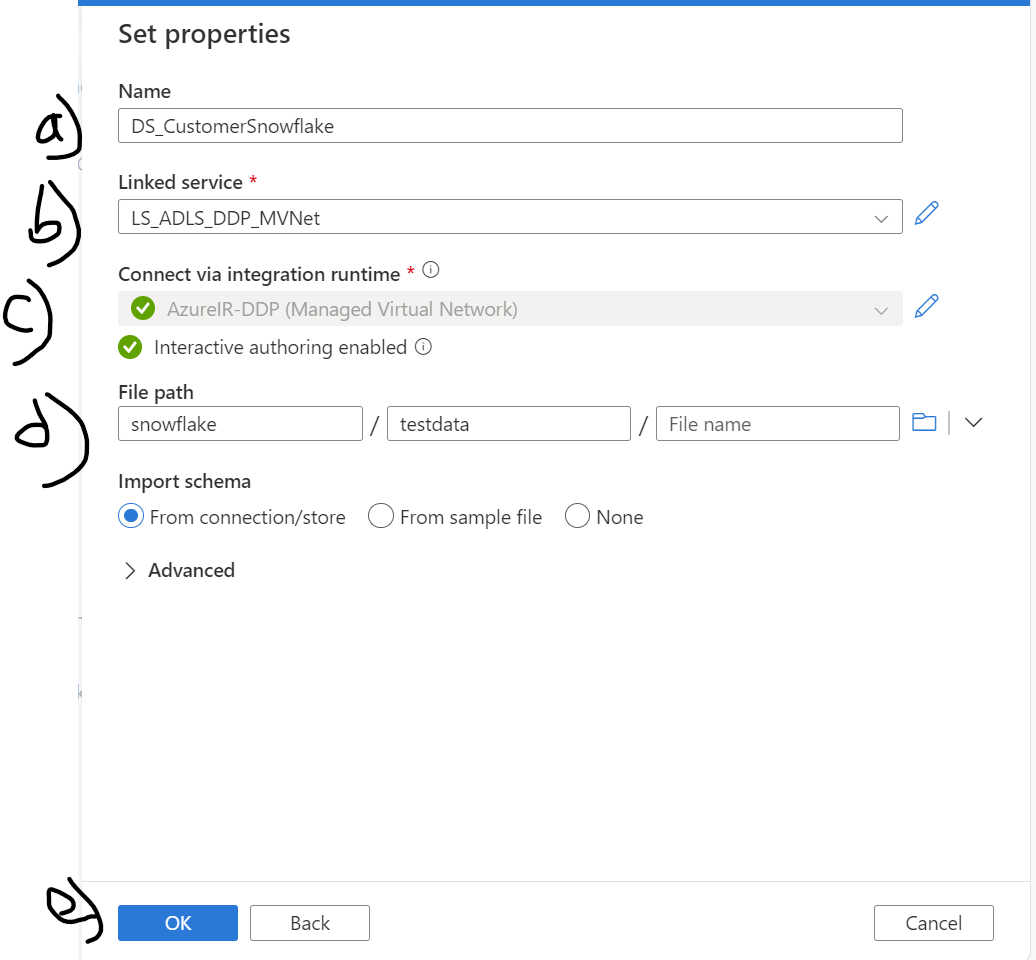Click the dataset Name text field

click(510, 126)
